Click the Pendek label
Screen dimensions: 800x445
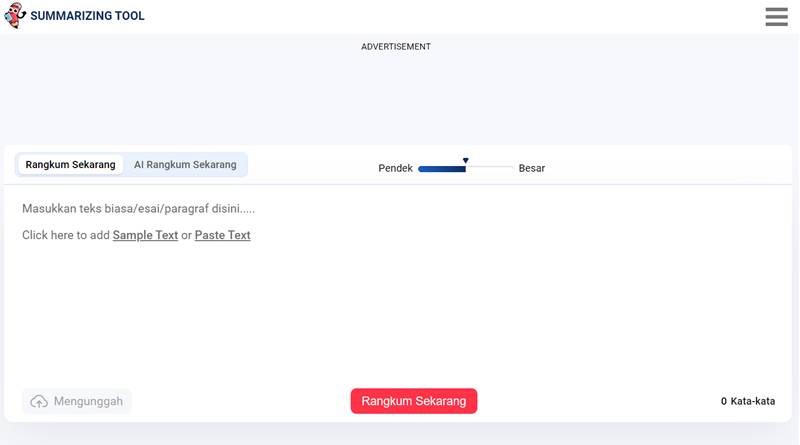[395, 168]
